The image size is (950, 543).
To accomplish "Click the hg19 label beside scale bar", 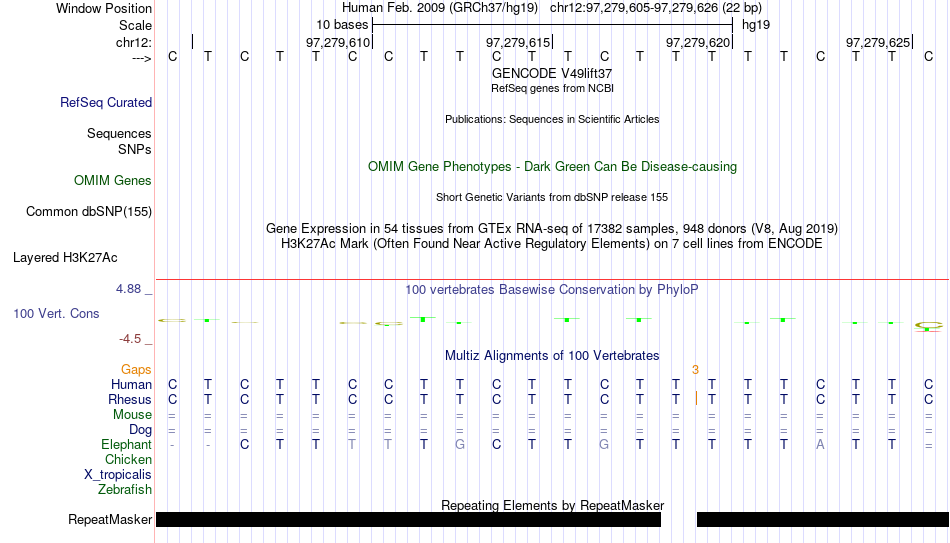I will 756,25.
